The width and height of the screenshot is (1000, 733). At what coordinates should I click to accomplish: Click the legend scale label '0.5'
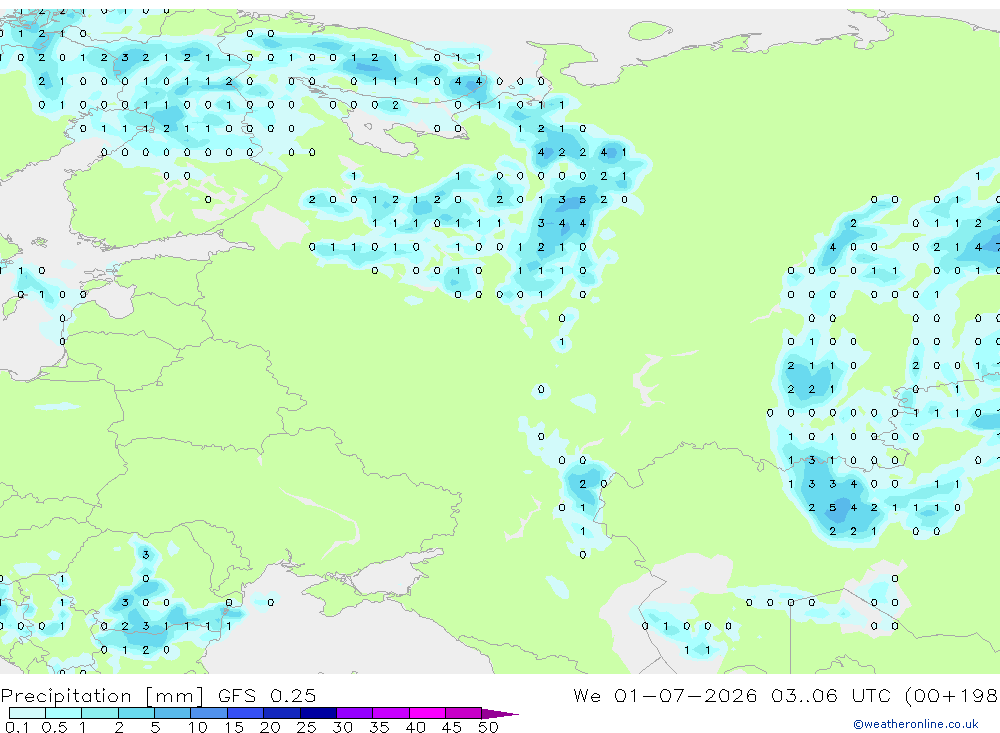click(54, 727)
